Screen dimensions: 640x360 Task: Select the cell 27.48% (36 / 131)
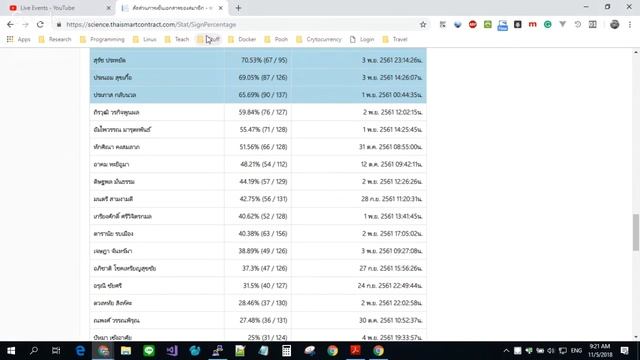tap(258, 320)
